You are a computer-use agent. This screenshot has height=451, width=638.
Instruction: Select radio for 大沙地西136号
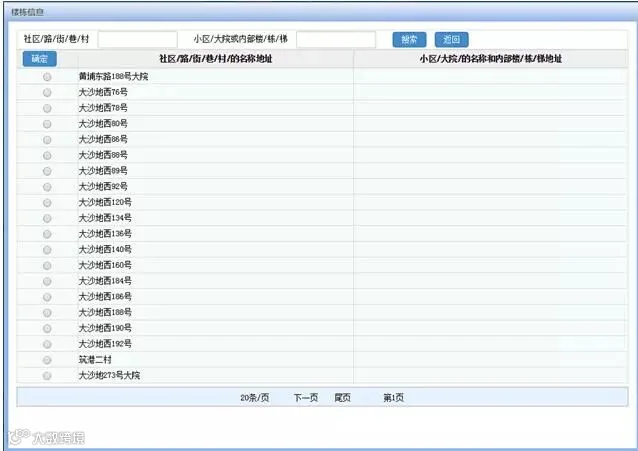pos(47,234)
